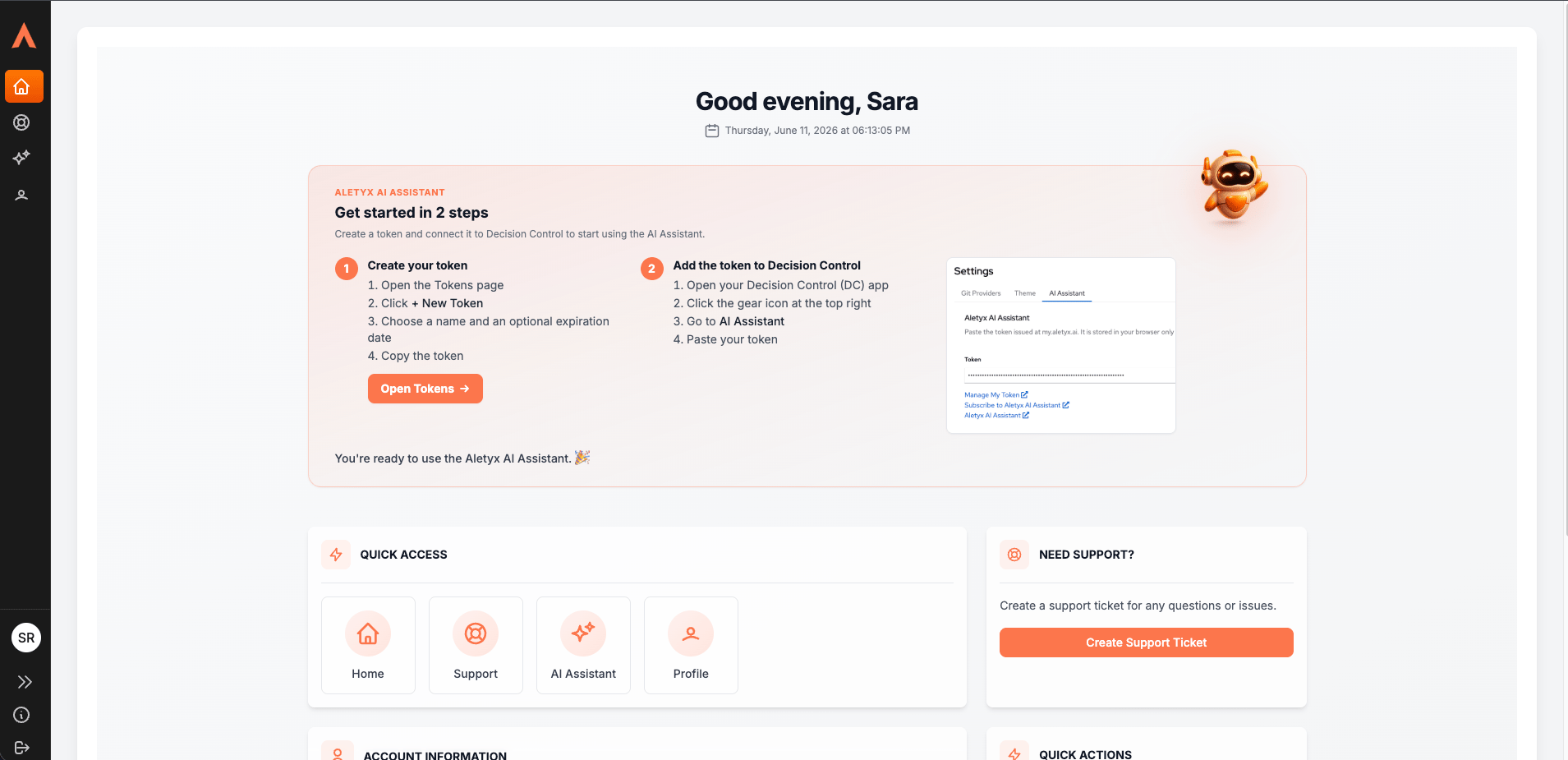The height and width of the screenshot is (760, 1568).
Task: Open the AI Assistant sparkle icon in sidebar
Action: (22, 158)
